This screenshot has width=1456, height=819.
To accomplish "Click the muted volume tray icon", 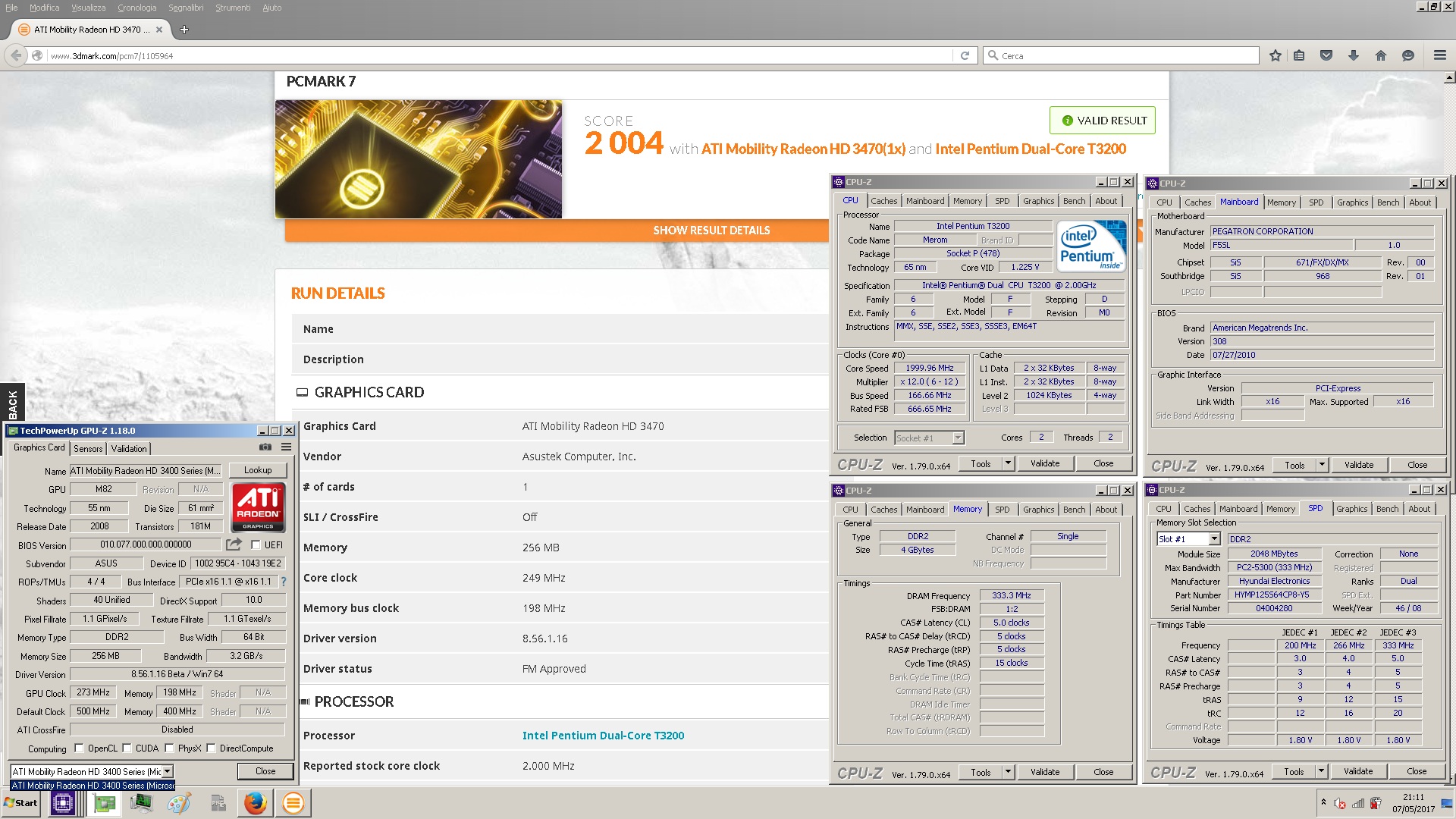I will point(1340,804).
